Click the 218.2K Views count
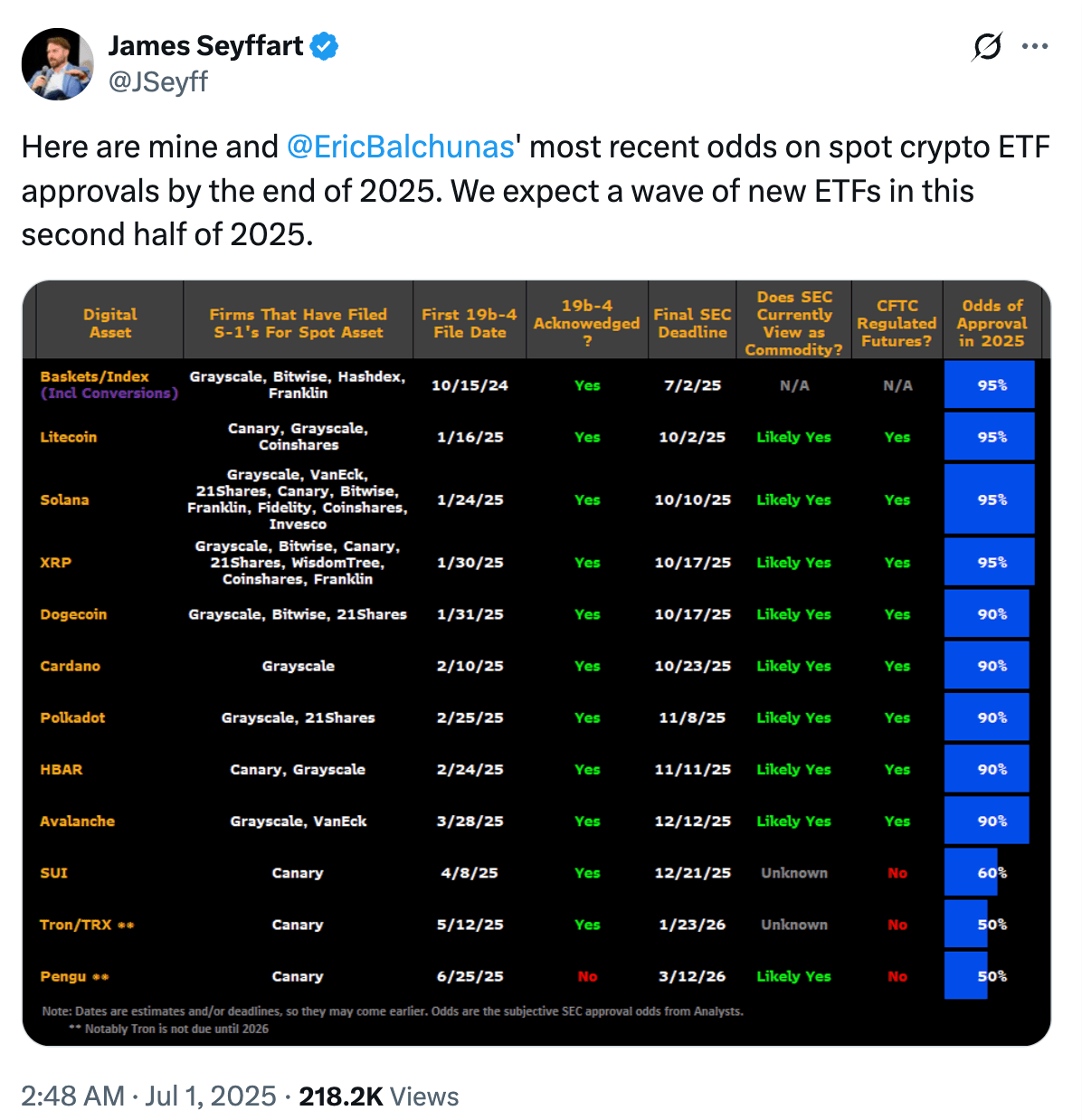The height and width of the screenshot is (1120, 1082). tap(379, 1096)
